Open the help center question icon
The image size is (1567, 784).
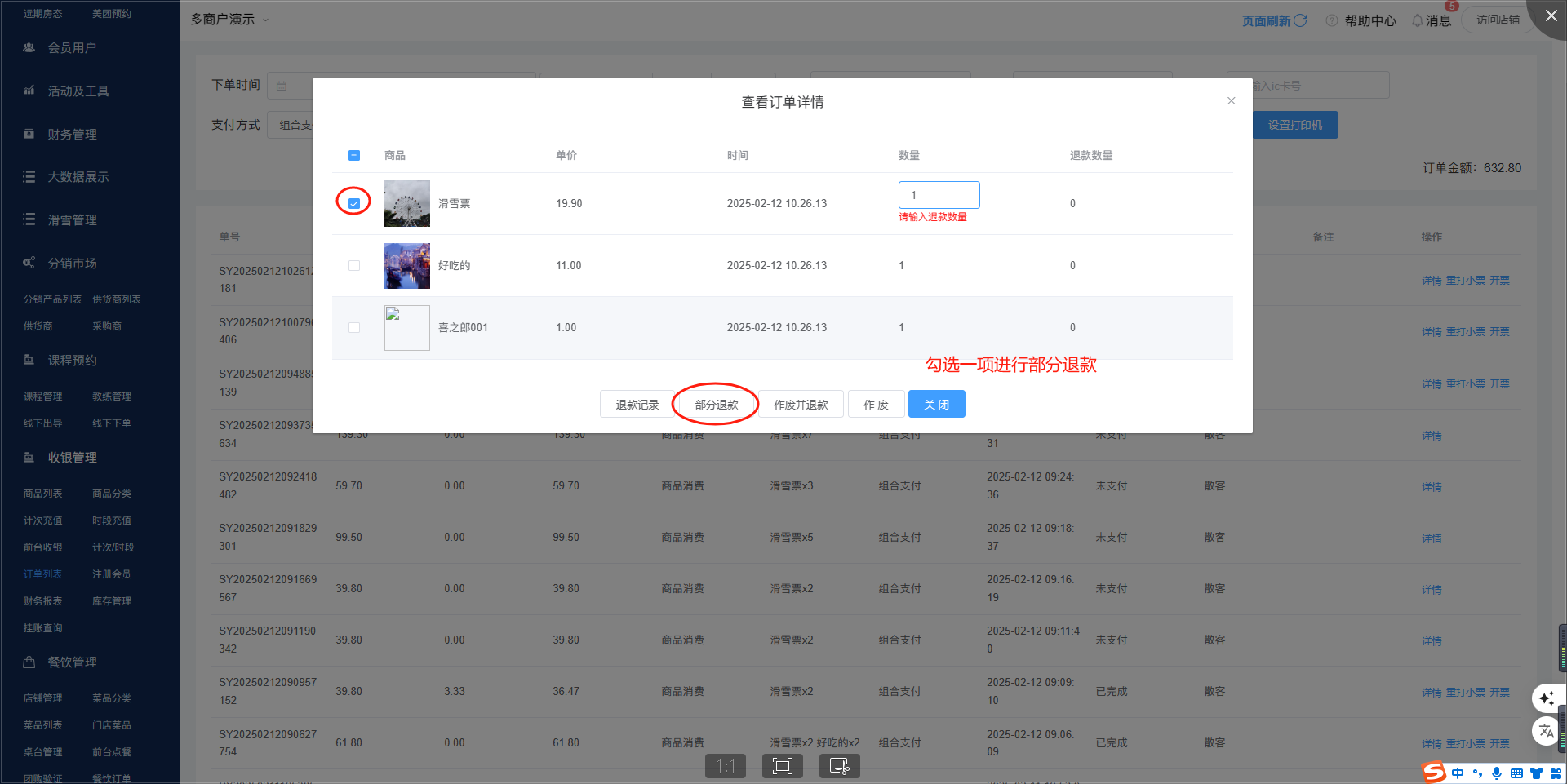tap(1331, 20)
